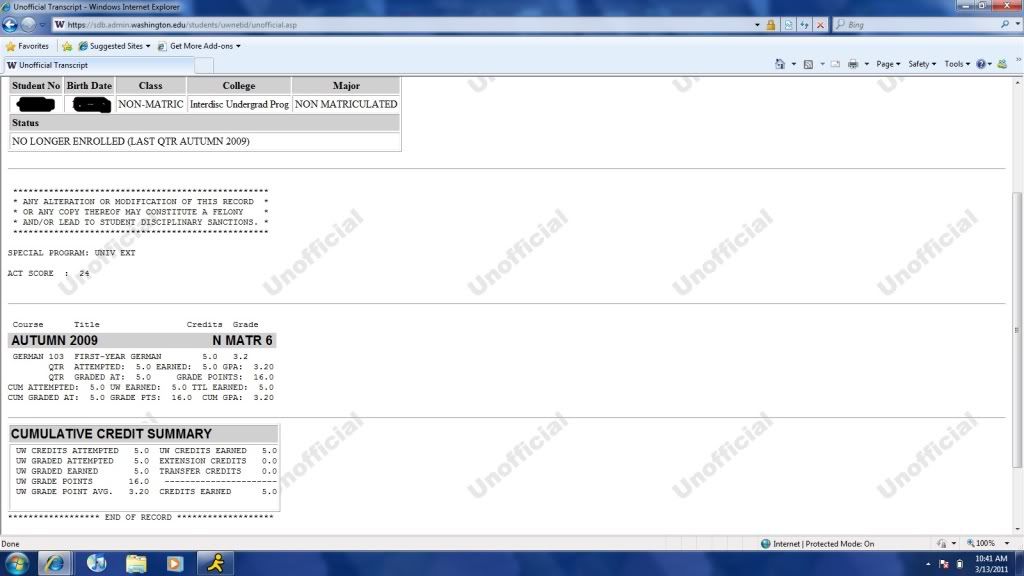Open the Help question mark icon
Viewport: 1024px width, 576px height.
point(981,64)
